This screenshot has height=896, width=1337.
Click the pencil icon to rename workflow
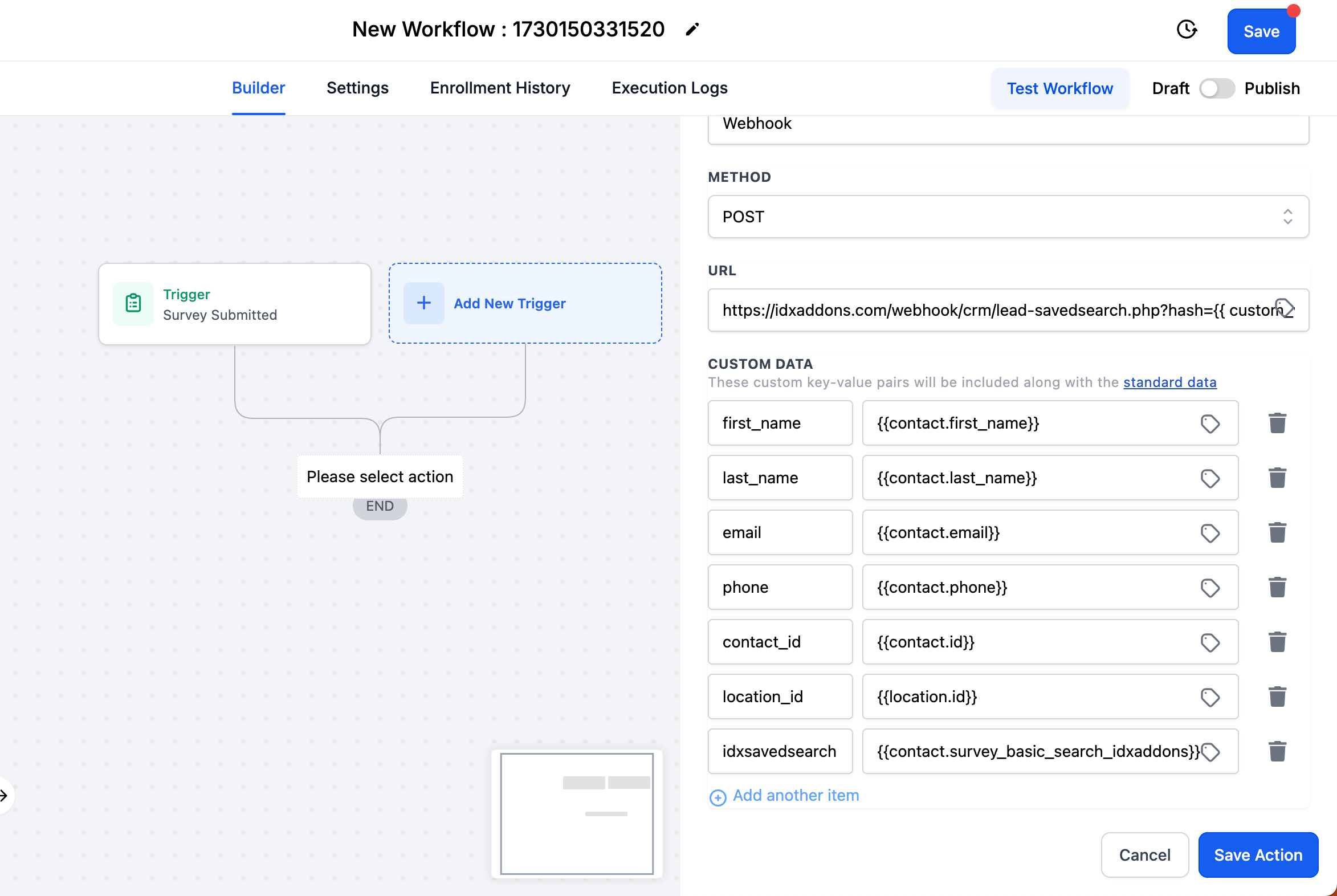[x=692, y=30]
